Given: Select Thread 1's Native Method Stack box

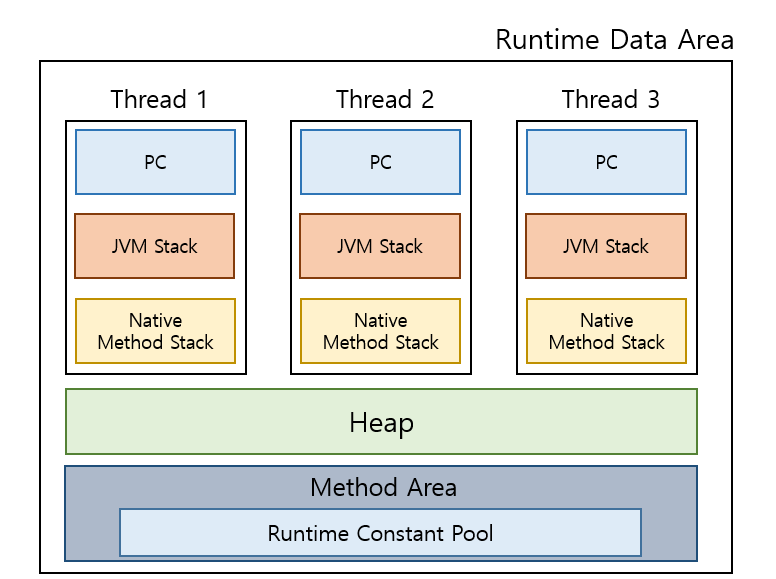Looking at the screenshot, I should (155, 331).
